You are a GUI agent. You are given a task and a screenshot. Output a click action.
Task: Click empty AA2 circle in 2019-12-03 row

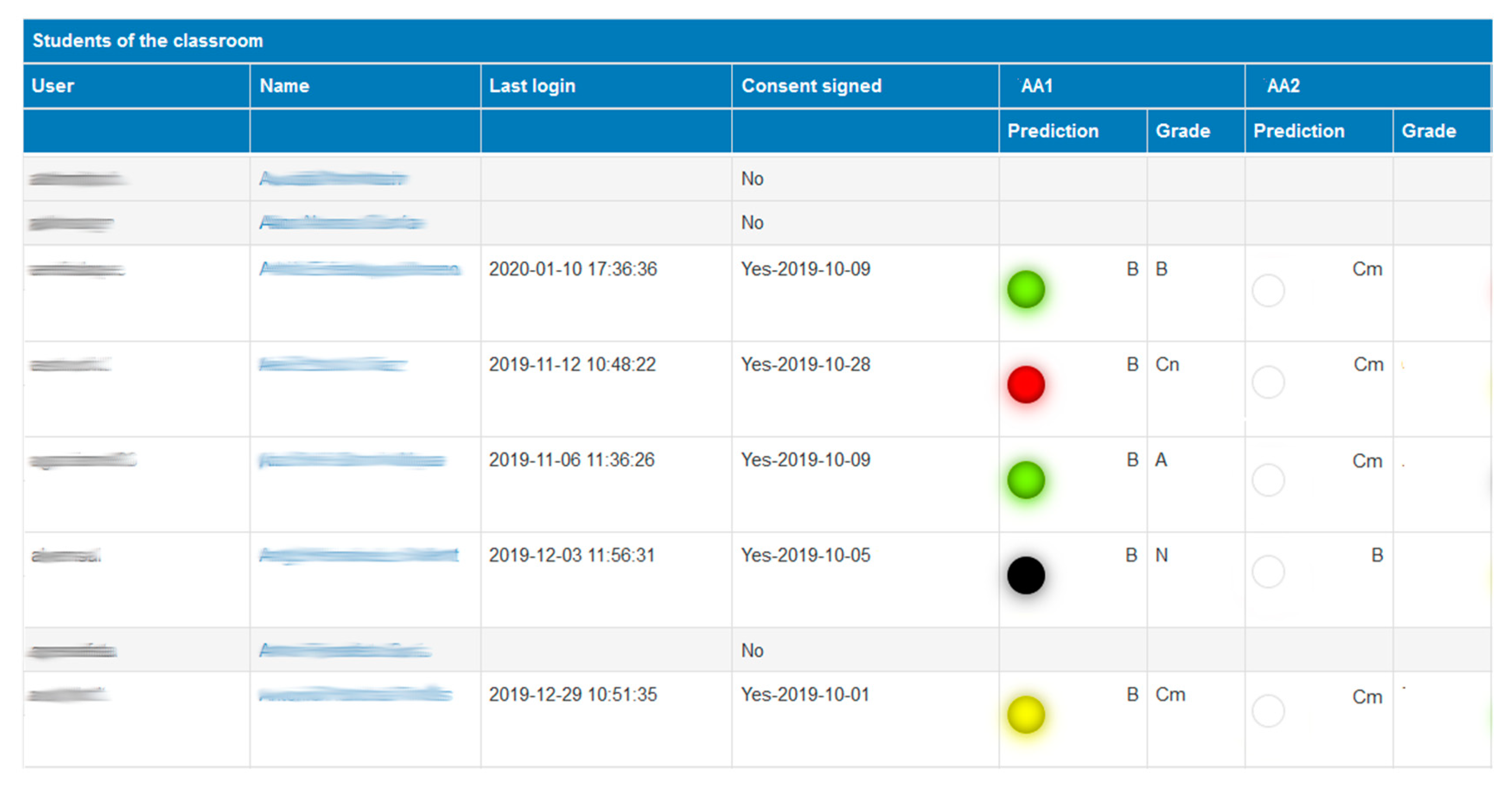pyautogui.click(x=1268, y=572)
